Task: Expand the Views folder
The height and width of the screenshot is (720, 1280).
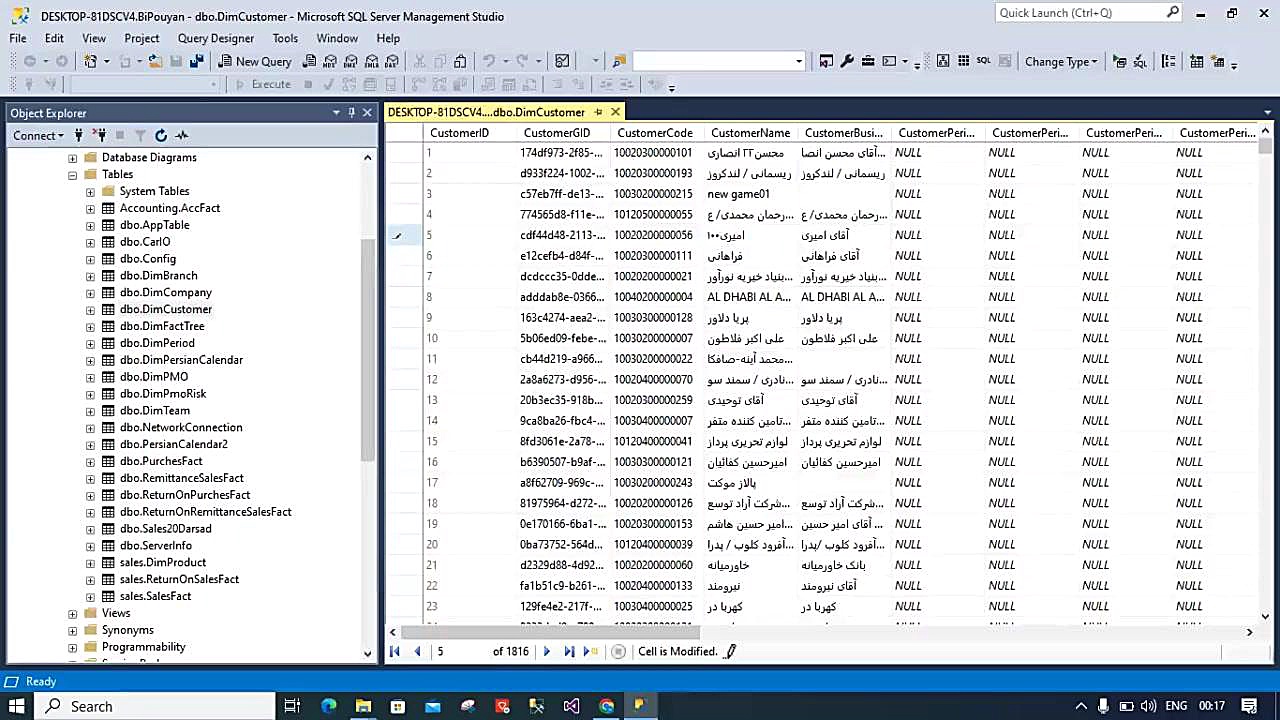Action: (x=72, y=613)
